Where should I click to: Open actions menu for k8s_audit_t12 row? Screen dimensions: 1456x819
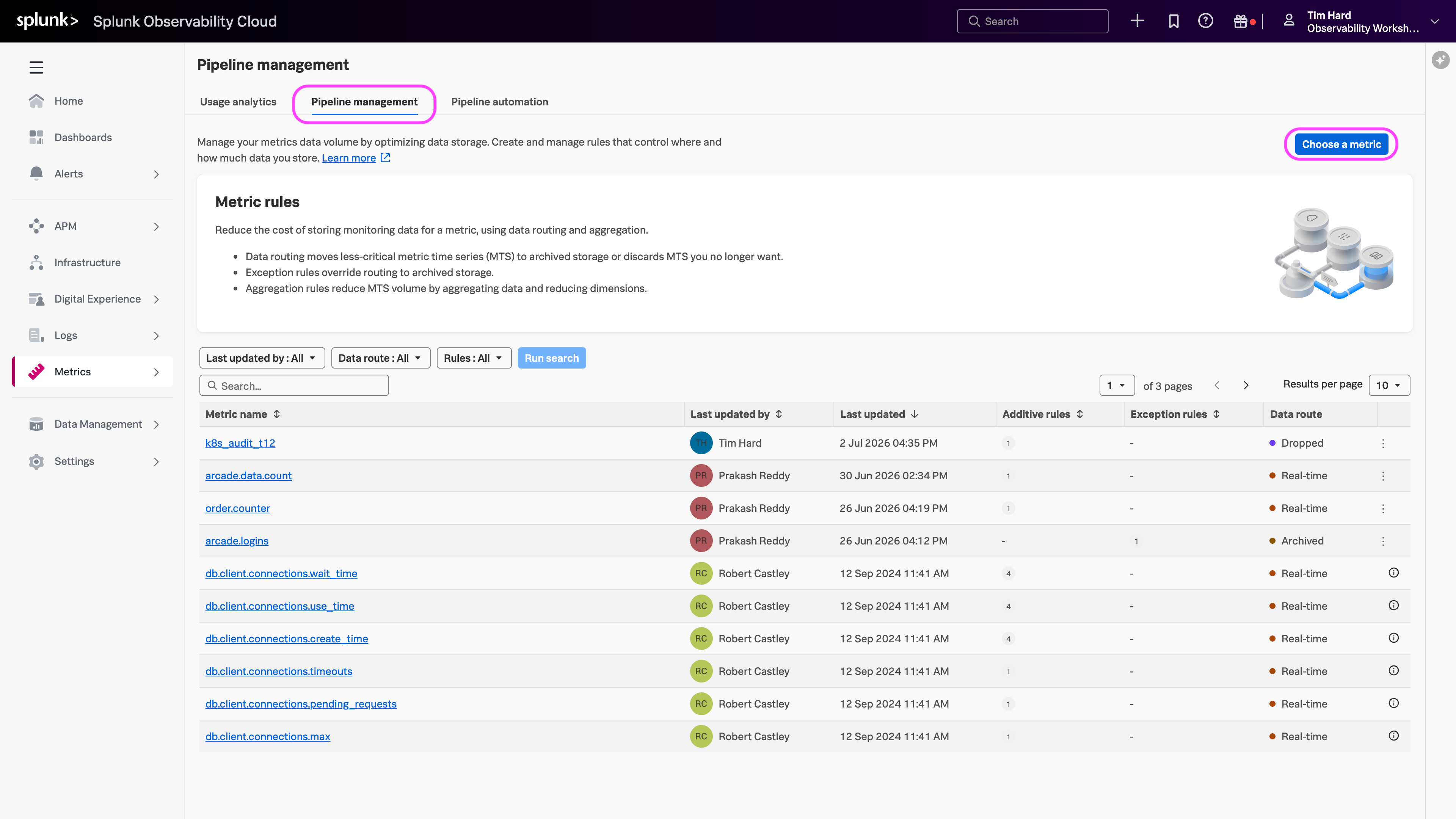[1383, 443]
